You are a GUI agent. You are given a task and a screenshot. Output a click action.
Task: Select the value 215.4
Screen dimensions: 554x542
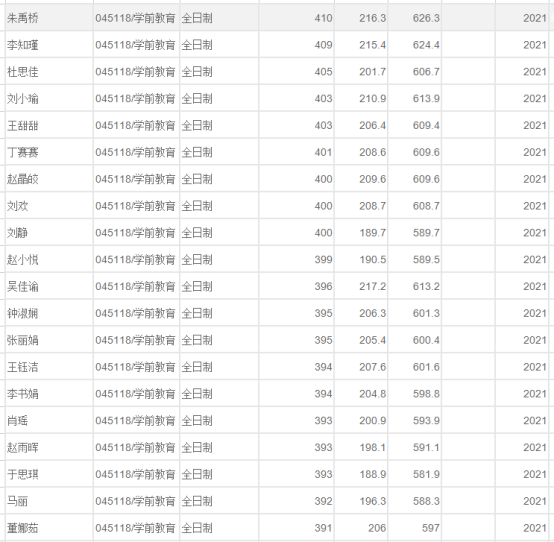pyautogui.click(x=373, y=45)
